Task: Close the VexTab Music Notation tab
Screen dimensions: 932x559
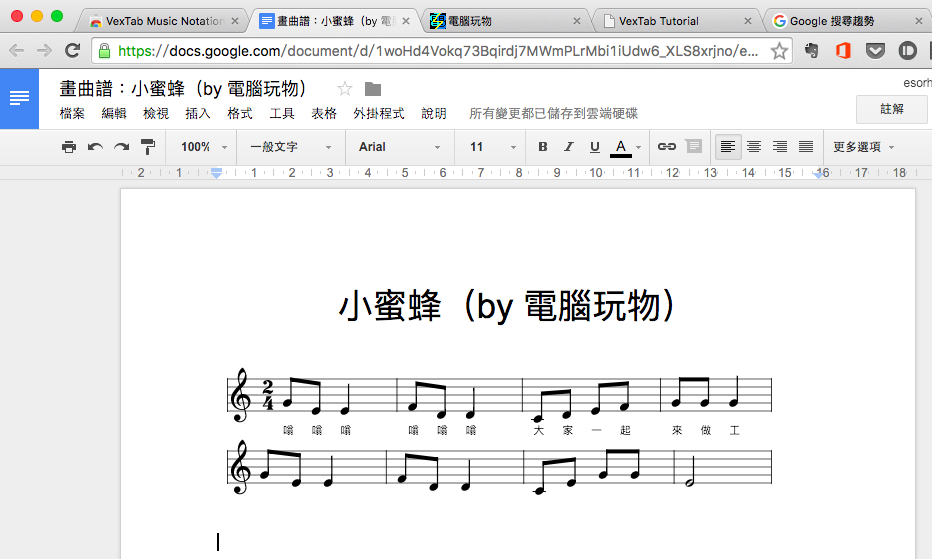Action: click(235, 21)
